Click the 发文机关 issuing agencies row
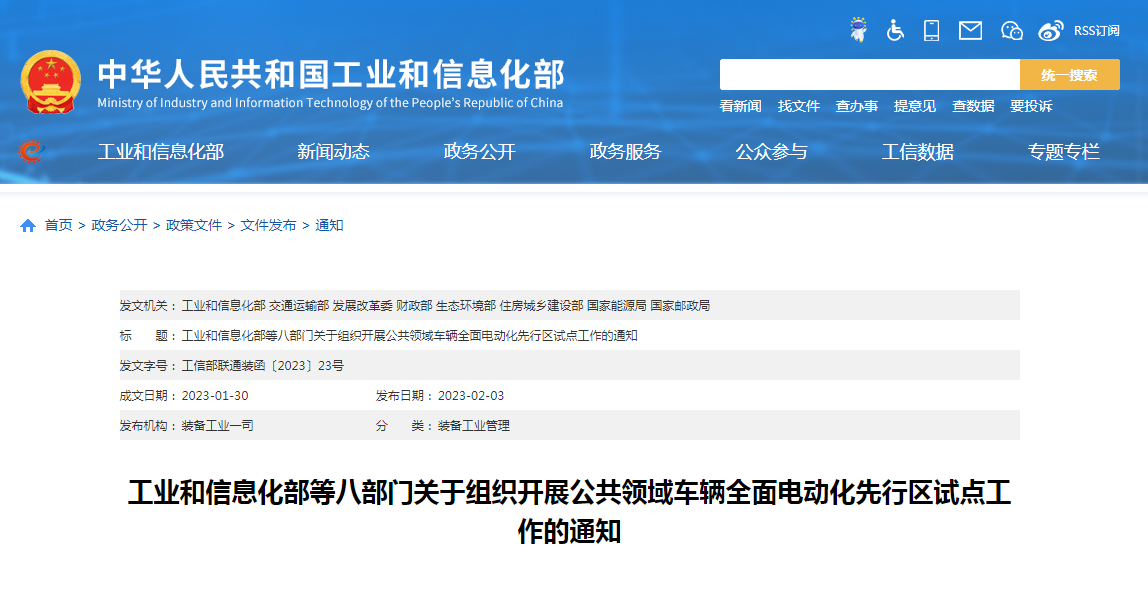The image size is (1148, 600). [570, 305]
